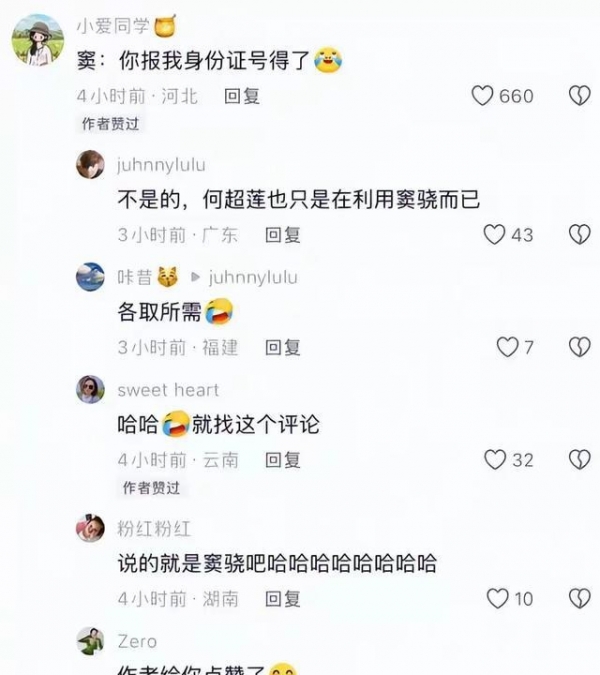Reply to 咔昔's comment from 福建

coord(283,347)
